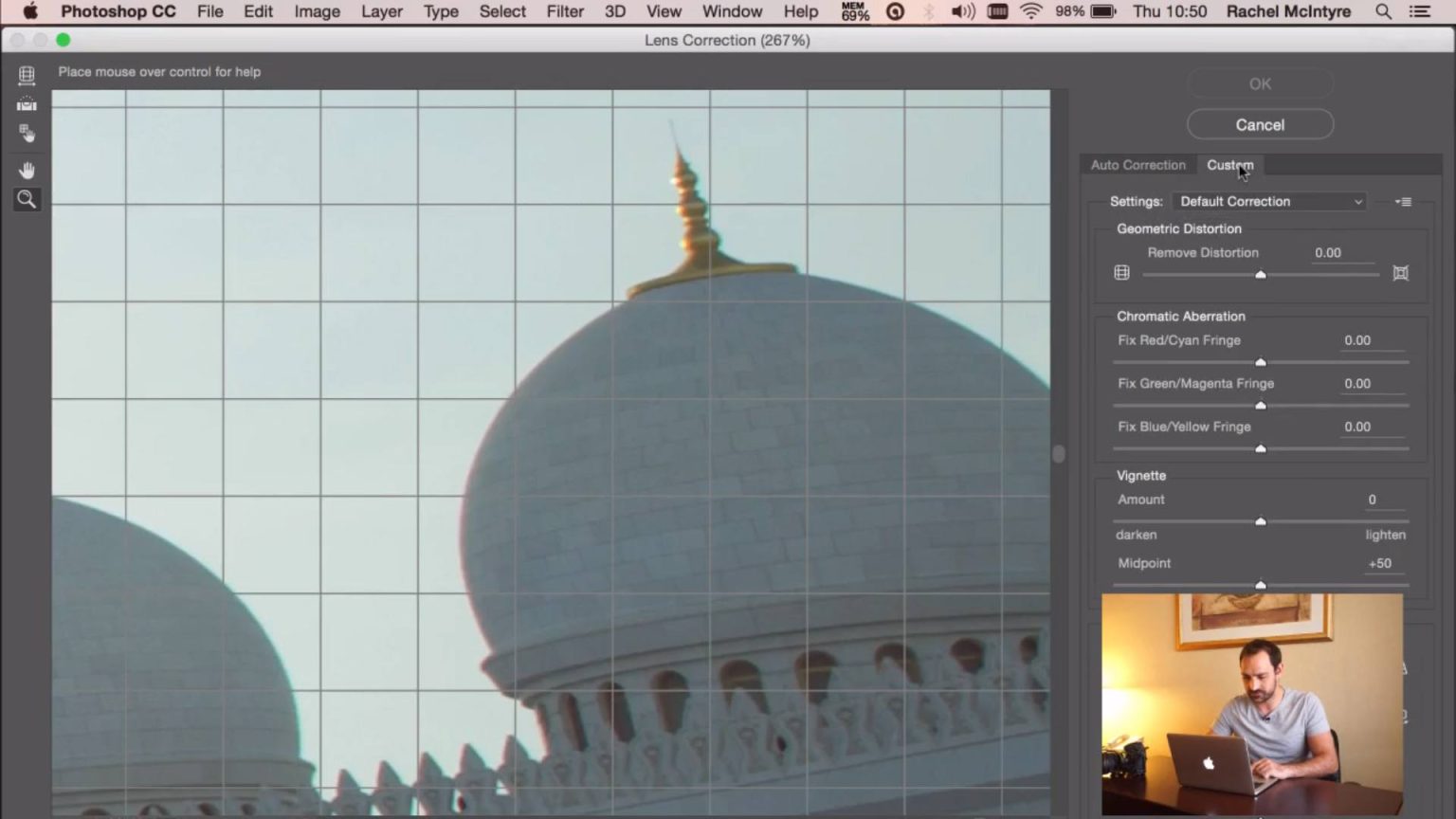Screen dimensions: 1456x819
Task: Select the Hand tool
Action: (x=27, y=171)
